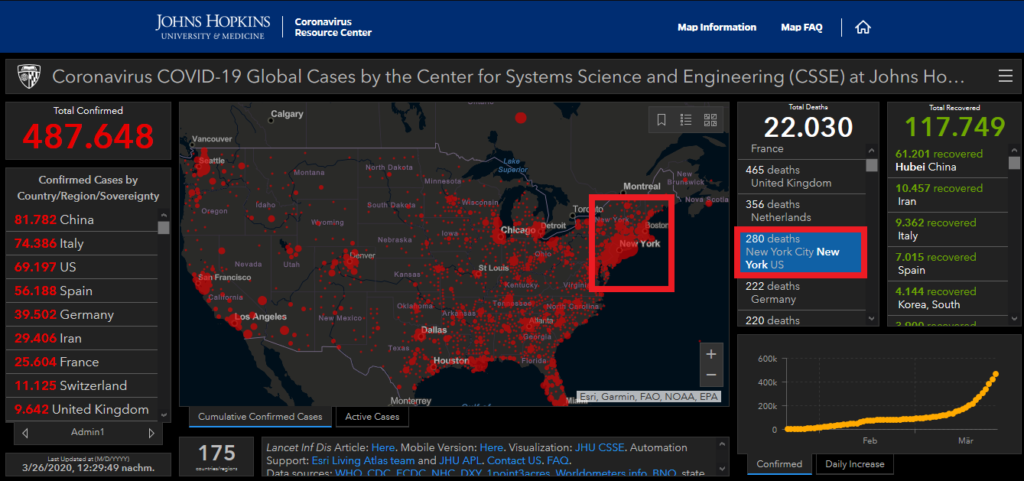
Task: Click the Chicago label on map
Action: tap(518, 230)
